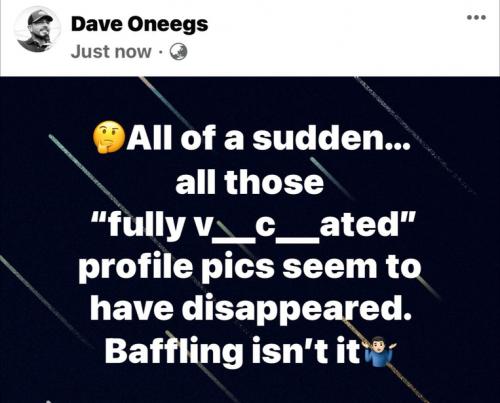Click the word "sudden..." in the post
500x403 pixels.
pyautogui.click(x=330, y=137)
